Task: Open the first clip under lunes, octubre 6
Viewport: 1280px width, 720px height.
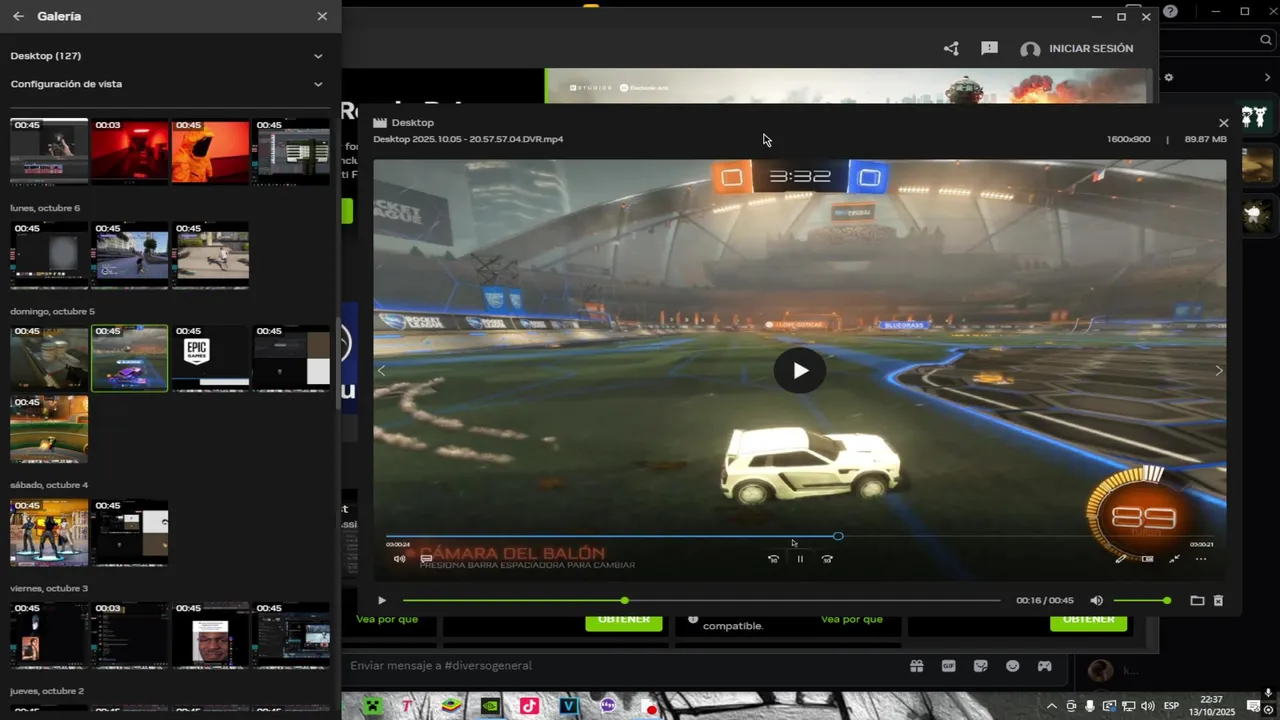Action: [49, 255]
